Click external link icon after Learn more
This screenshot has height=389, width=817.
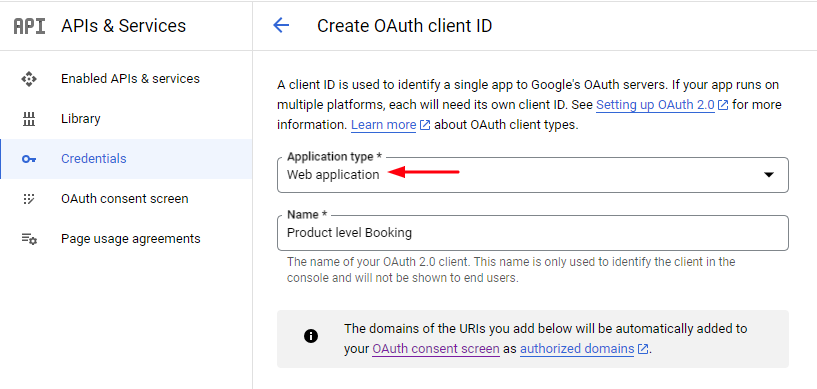(425, 125)
